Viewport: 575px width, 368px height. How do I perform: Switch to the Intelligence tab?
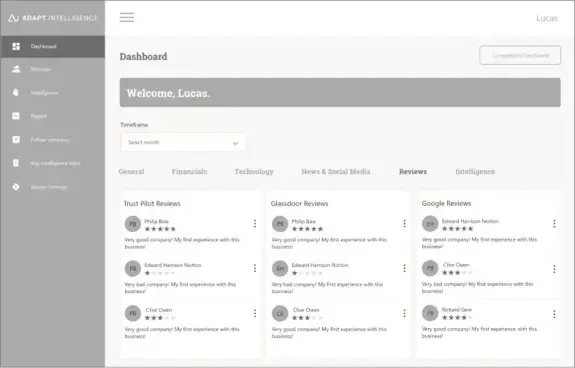pos(475,172)
